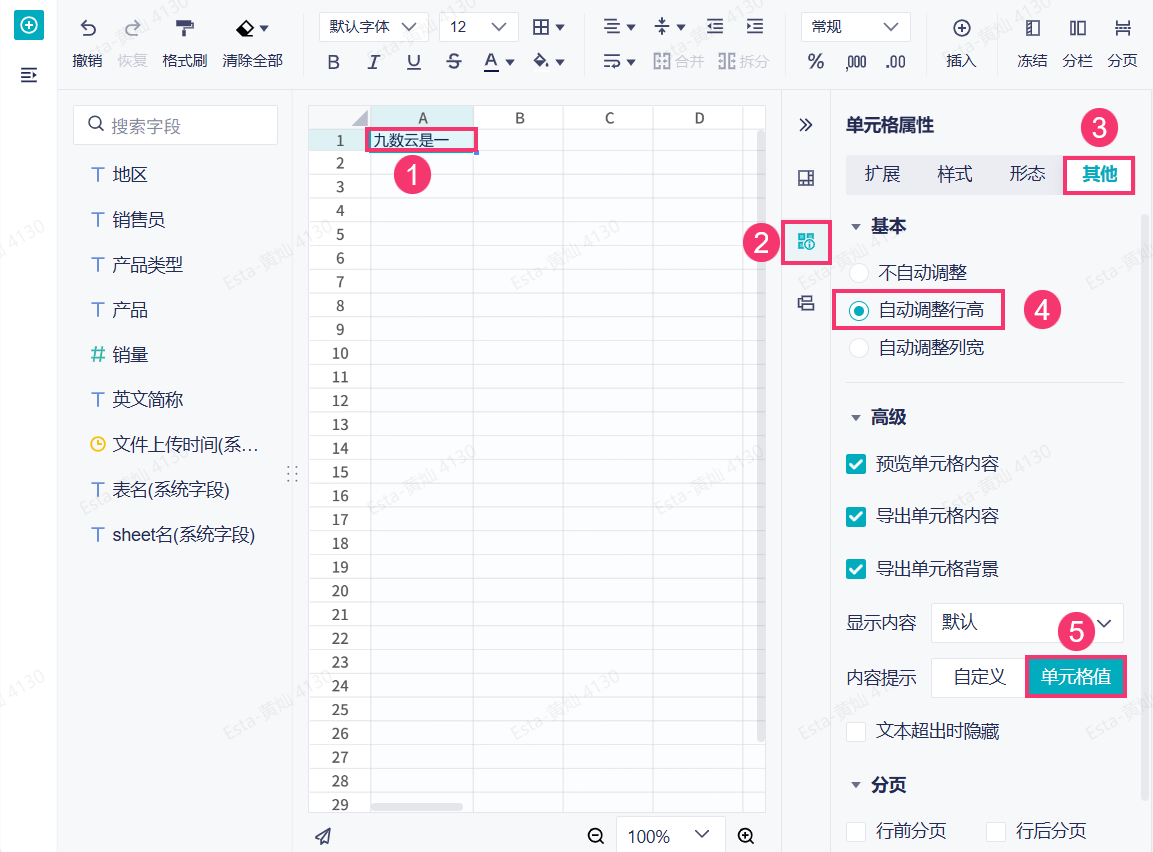This screenshot has width=1153, height=852.
Task: Click the vertical alignment icon
Action: pyautogui.click(x=662, y=27)
